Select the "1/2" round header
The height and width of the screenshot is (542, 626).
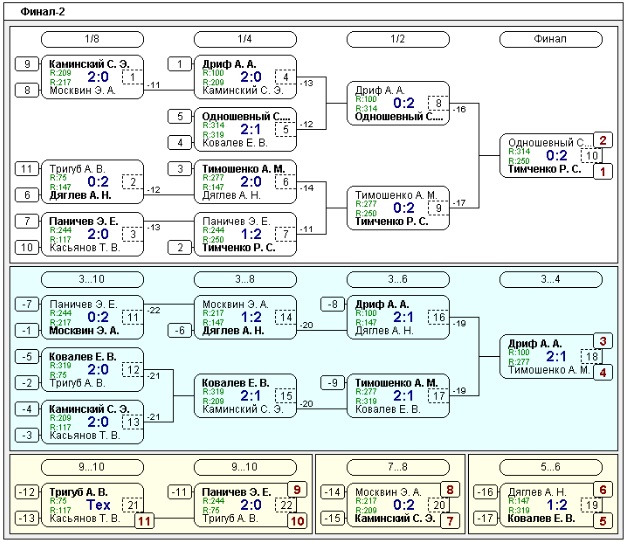pyautogui.click(x=398, y=39)
